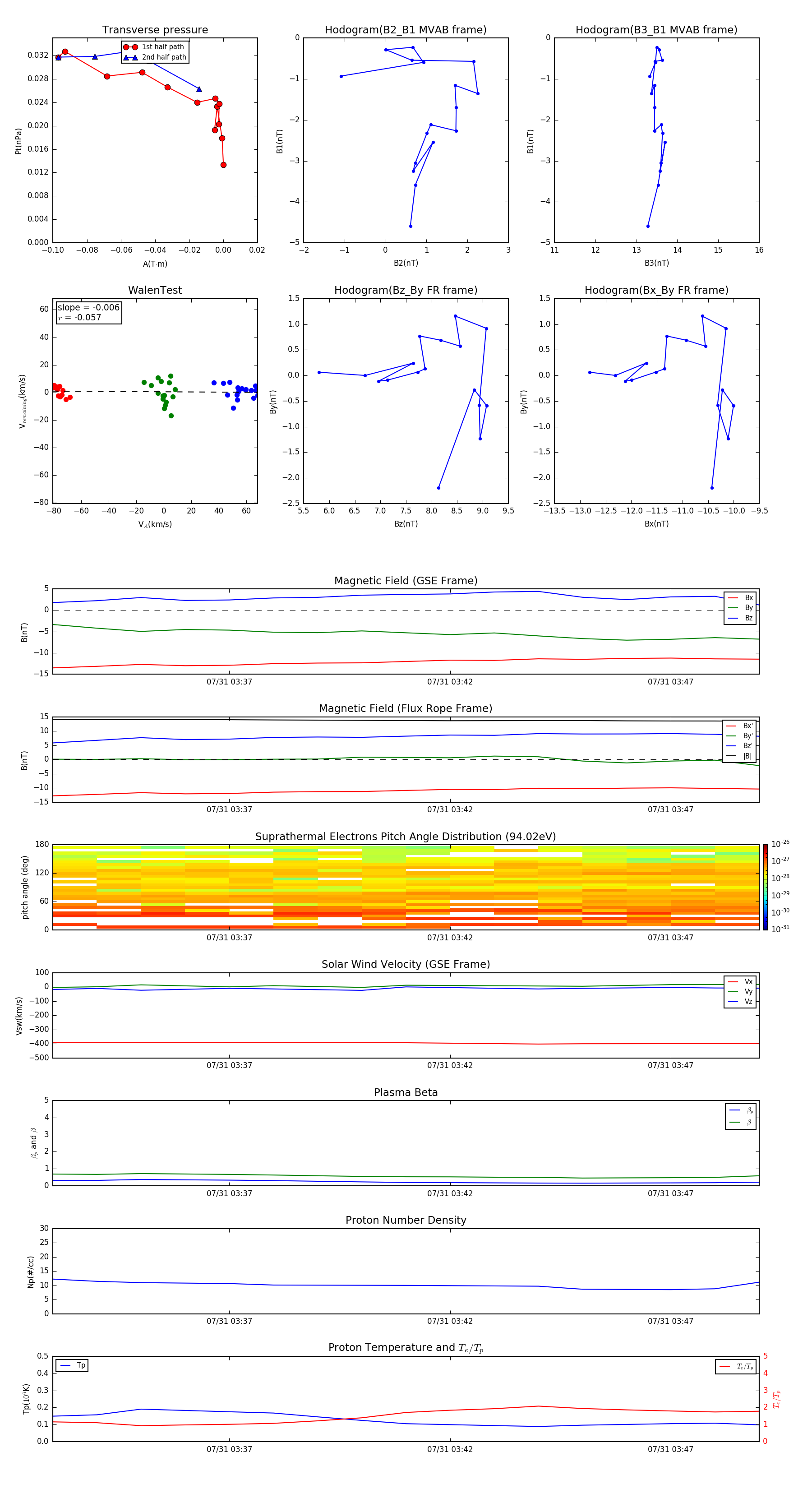Screen dimensions: 812x1489
Task: Click the 'B2(nT)' x-axis label
Action: tap(406, 263)
